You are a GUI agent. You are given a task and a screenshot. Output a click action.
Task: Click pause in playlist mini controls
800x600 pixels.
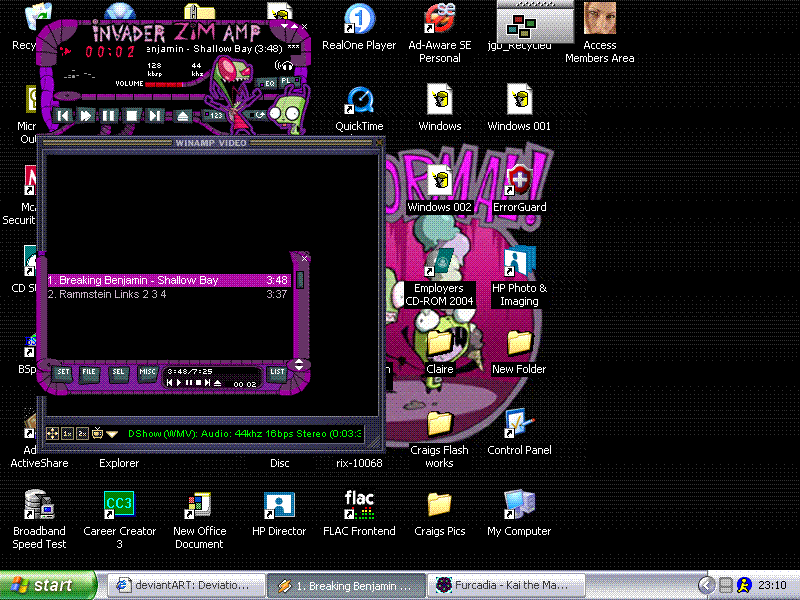coord(189,383)
